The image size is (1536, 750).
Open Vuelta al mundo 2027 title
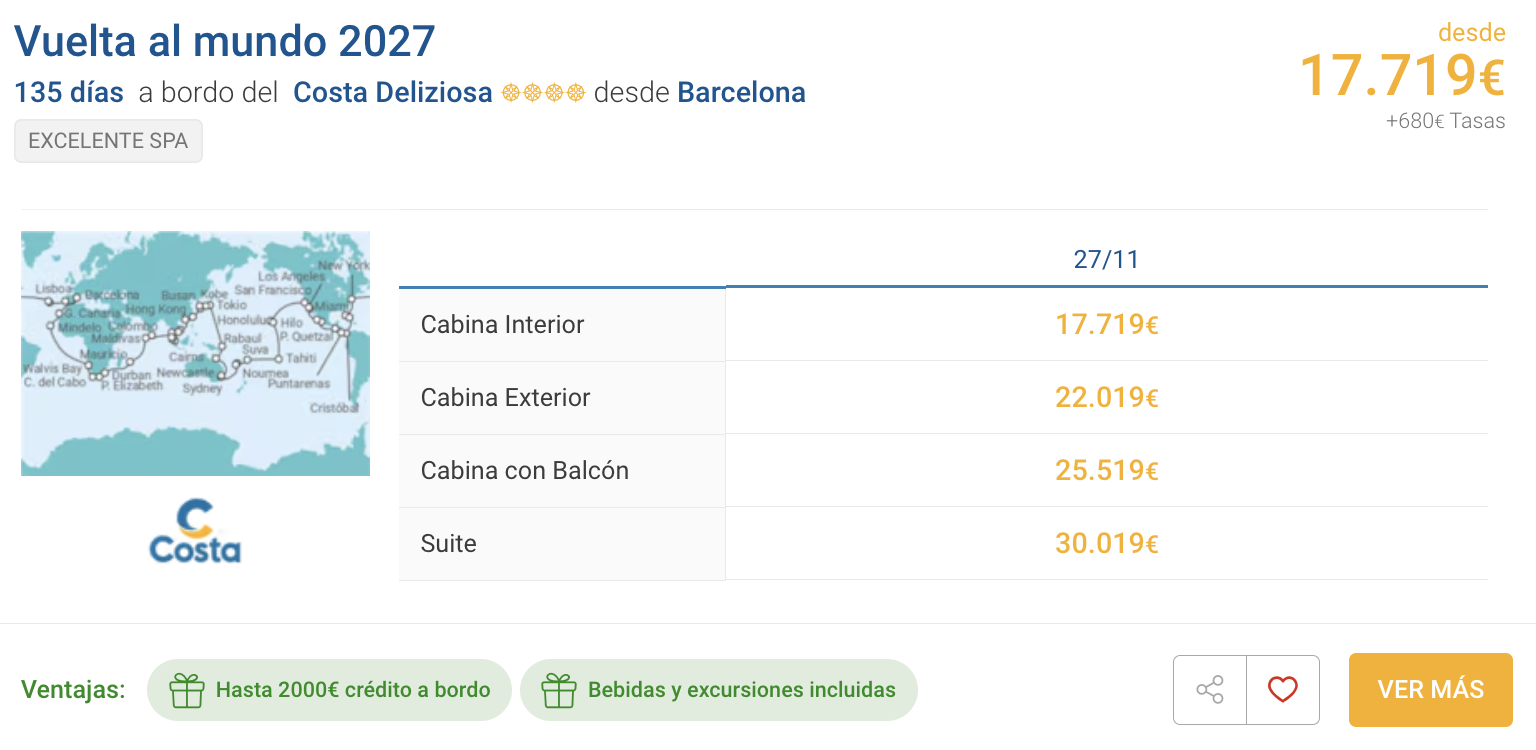[x=225, y=41]
